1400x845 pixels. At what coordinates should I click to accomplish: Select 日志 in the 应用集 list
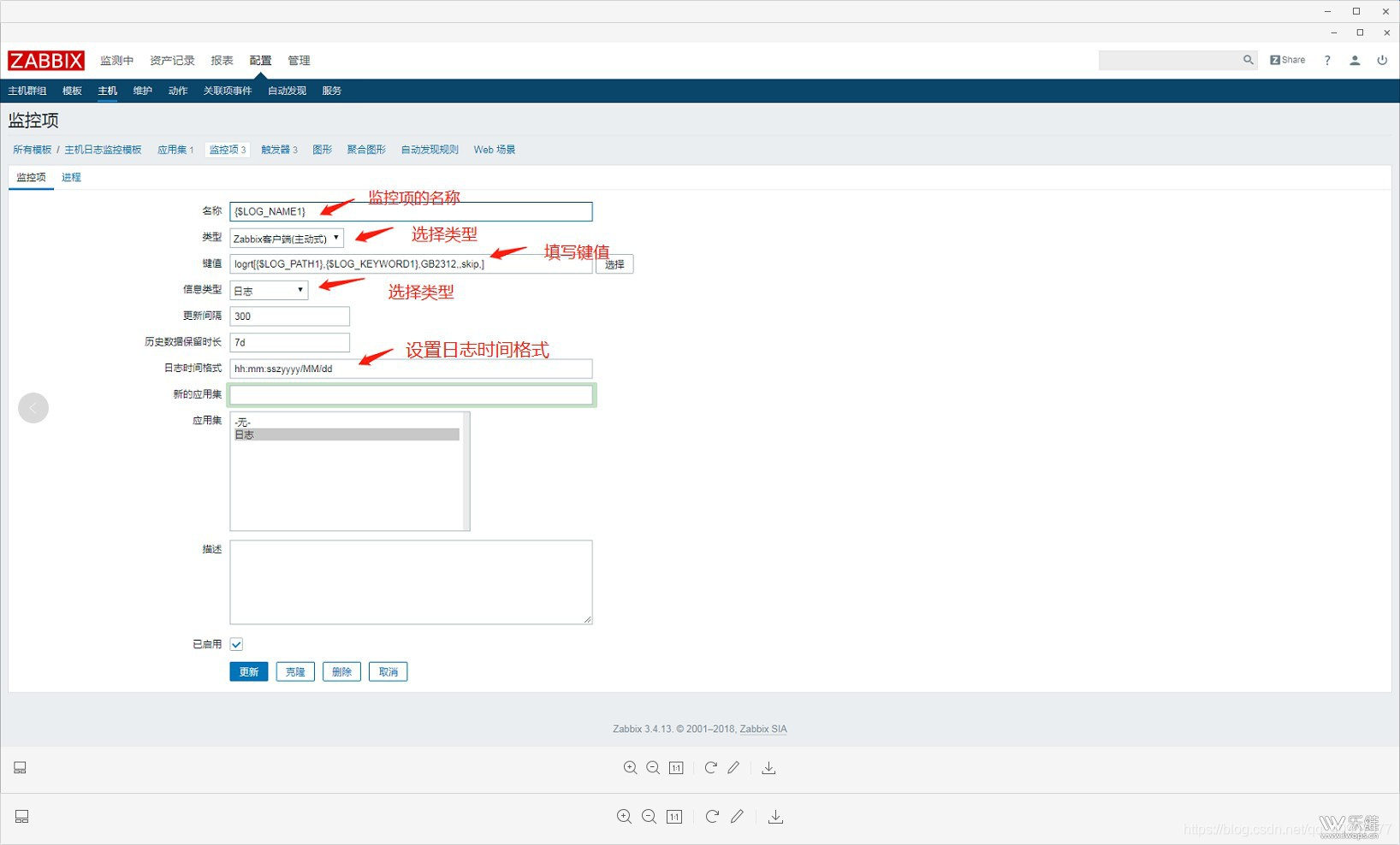[x=347, y=434]
